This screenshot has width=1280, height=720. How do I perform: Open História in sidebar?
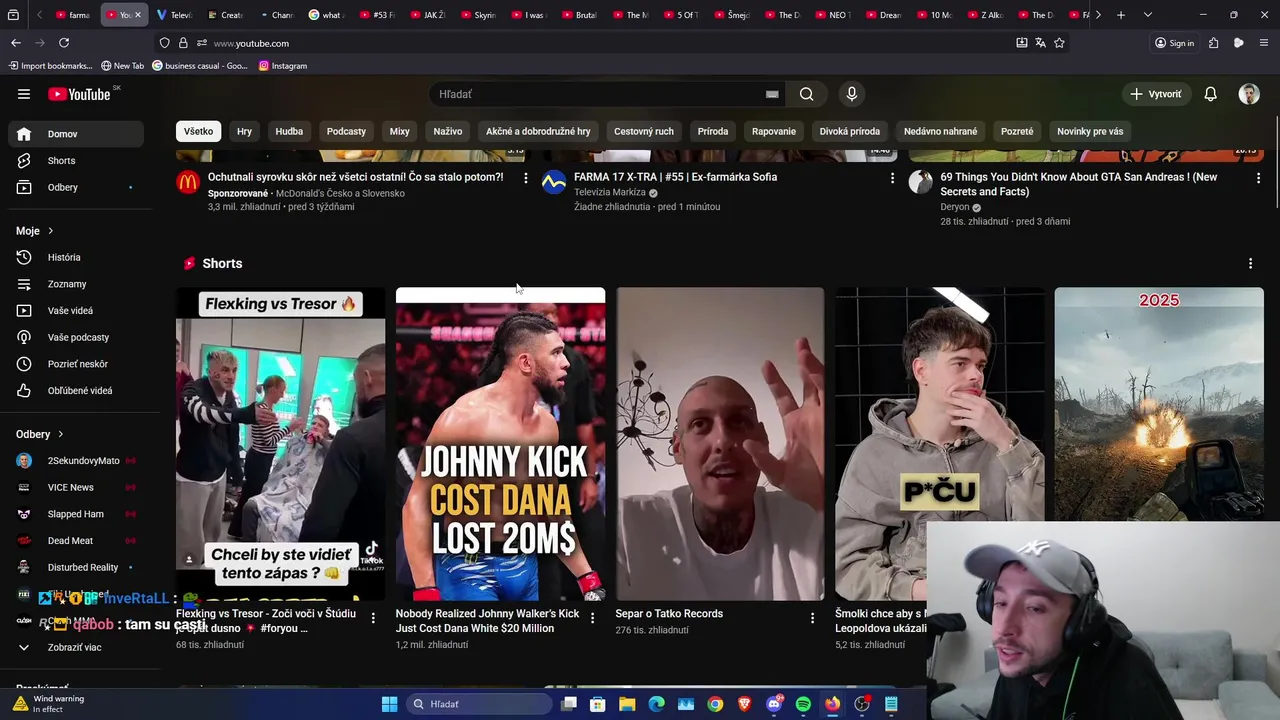(76, 257)
